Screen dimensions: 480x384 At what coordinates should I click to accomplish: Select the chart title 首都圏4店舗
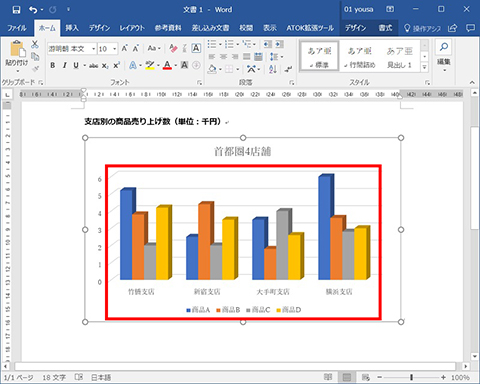242,151
